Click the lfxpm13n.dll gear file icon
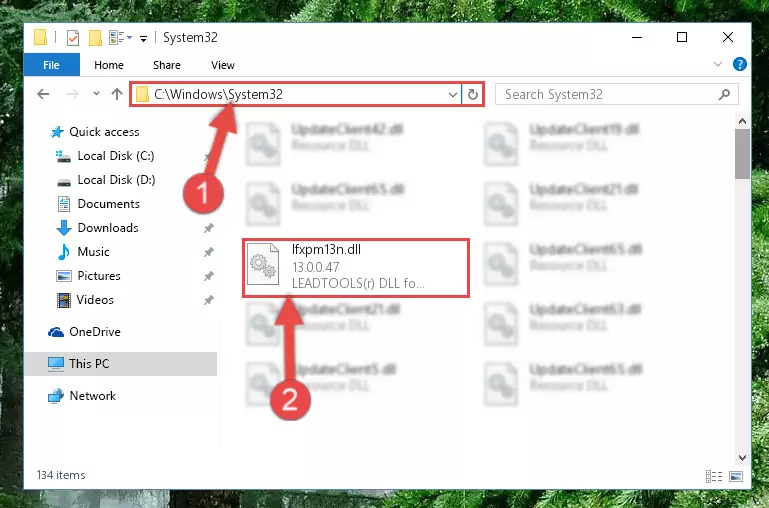The image size is (769, 508). (263, 265)
